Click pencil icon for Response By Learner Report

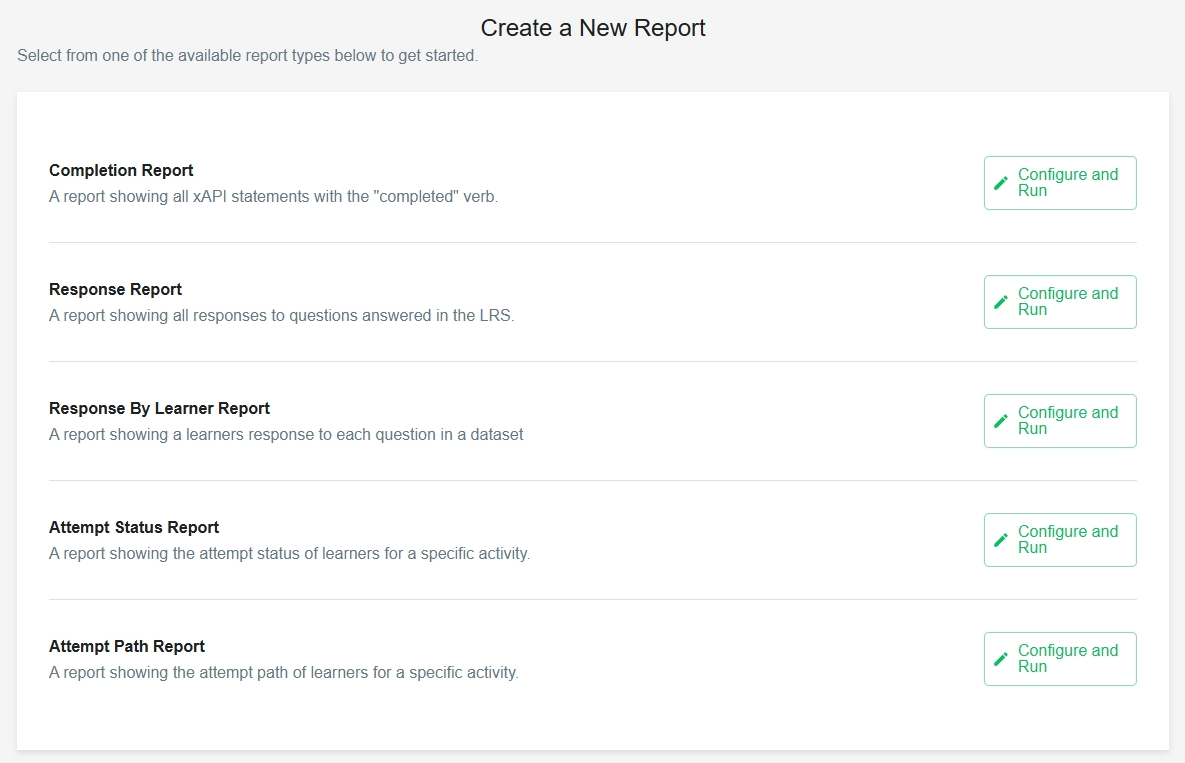[x=1001, y=421]
